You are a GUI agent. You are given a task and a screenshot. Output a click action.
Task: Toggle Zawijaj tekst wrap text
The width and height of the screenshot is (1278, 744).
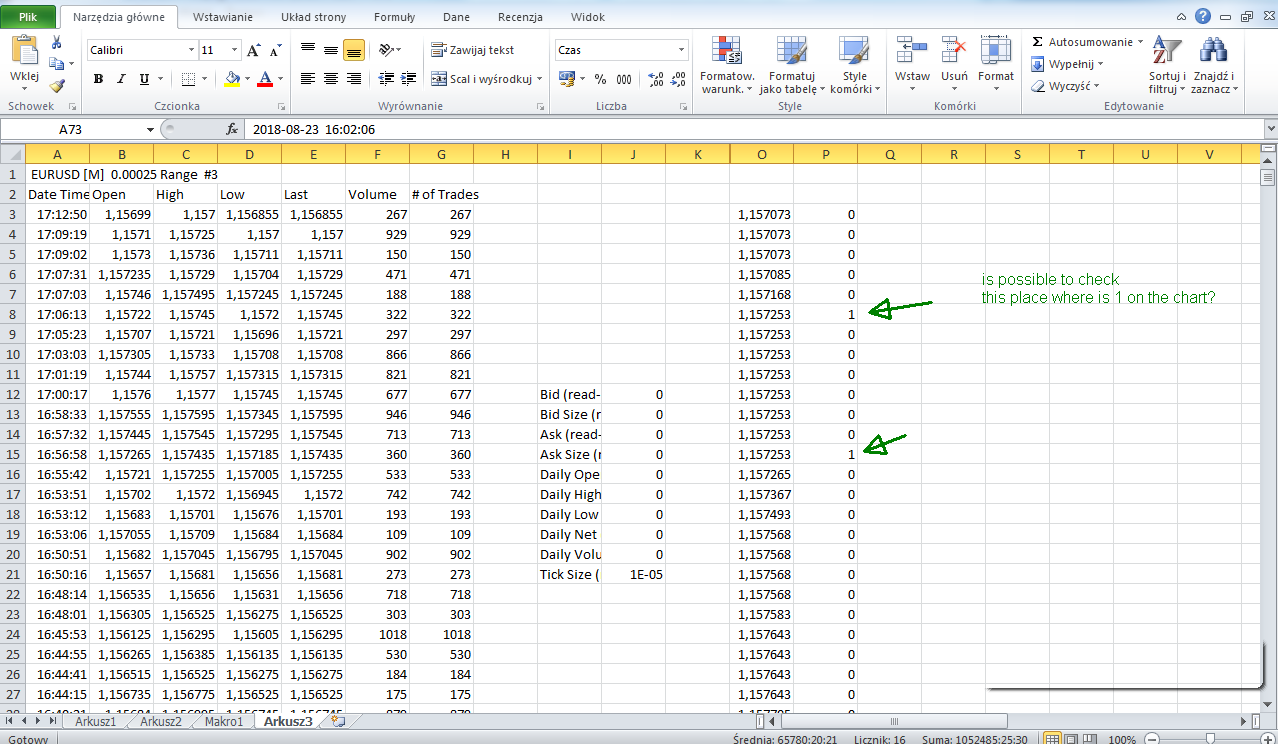pyautogui.click(x=473, y=50)
